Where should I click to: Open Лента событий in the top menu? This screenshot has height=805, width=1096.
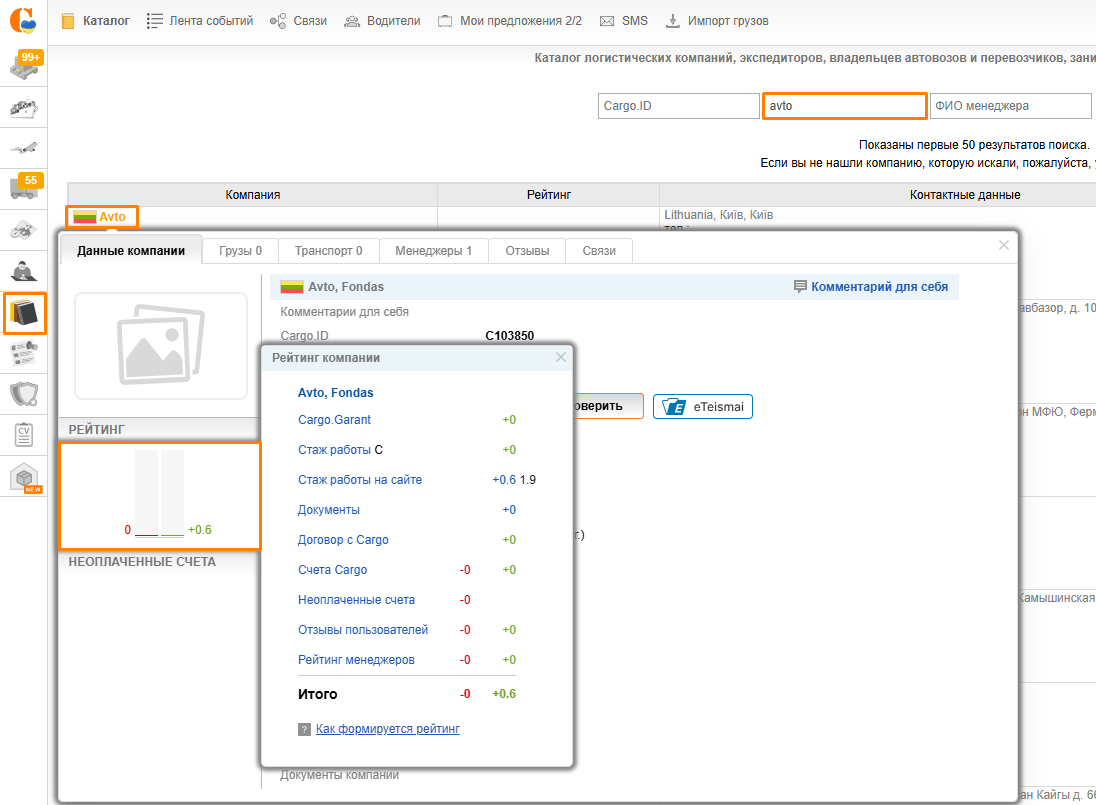[199, 20]
